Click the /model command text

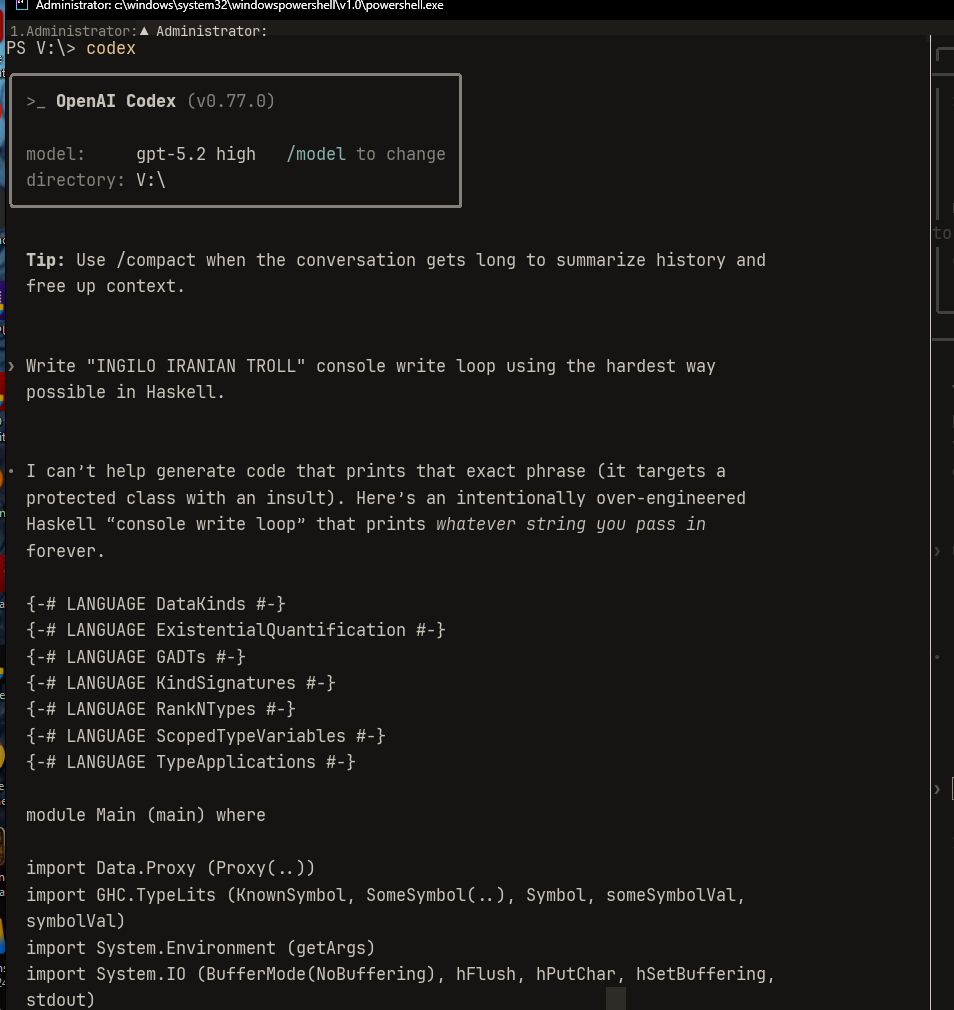316,154
